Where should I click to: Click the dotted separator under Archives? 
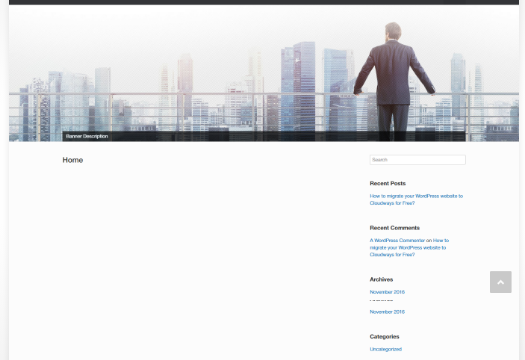pos(381,301)
